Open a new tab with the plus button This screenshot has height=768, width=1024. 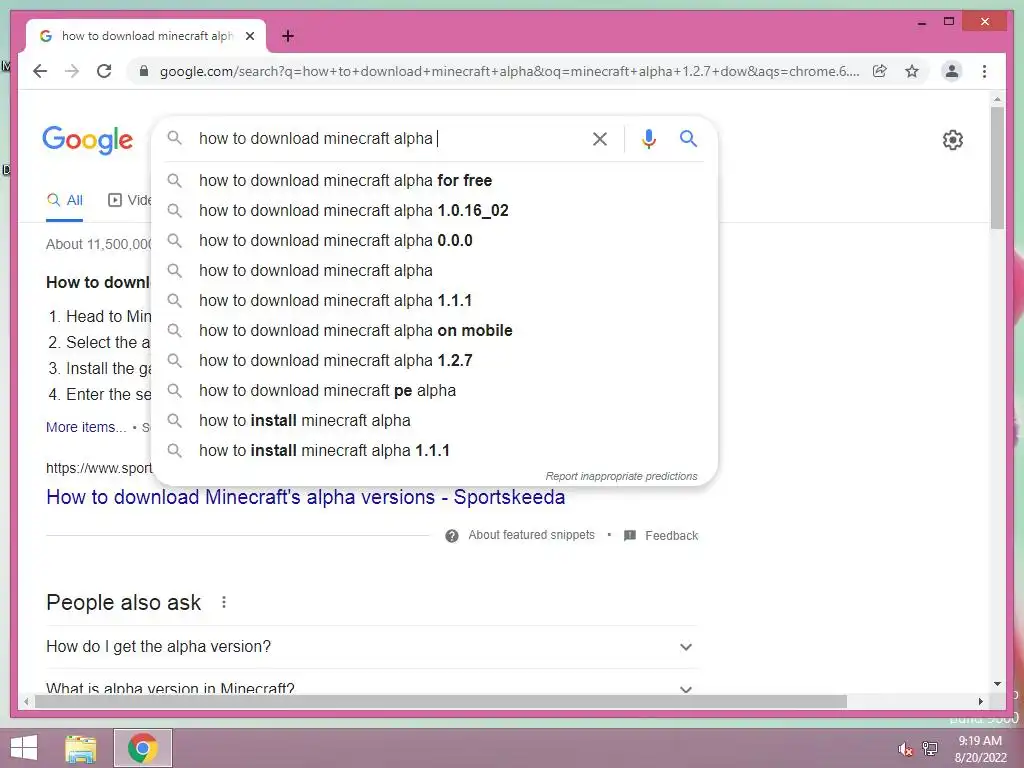tap(288, 36)
